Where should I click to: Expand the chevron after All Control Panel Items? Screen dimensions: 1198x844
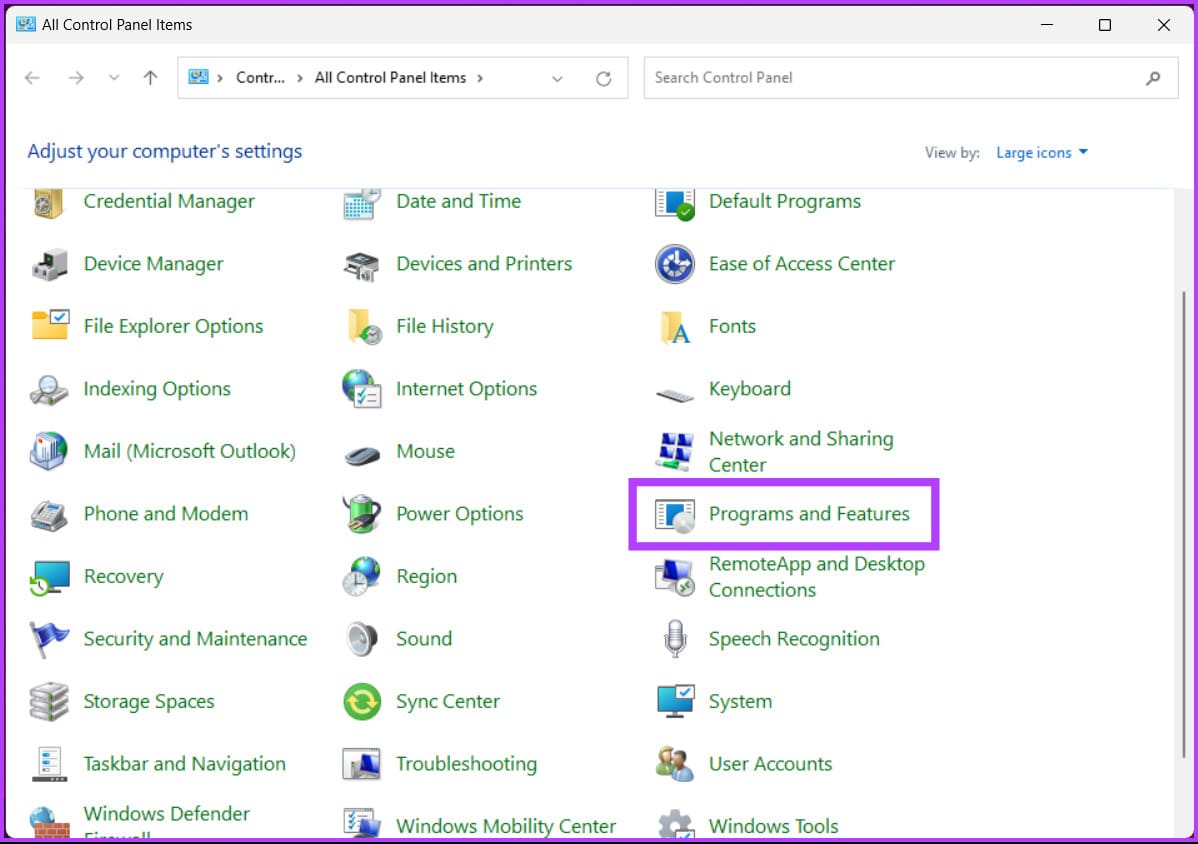(x=480, y=78)
